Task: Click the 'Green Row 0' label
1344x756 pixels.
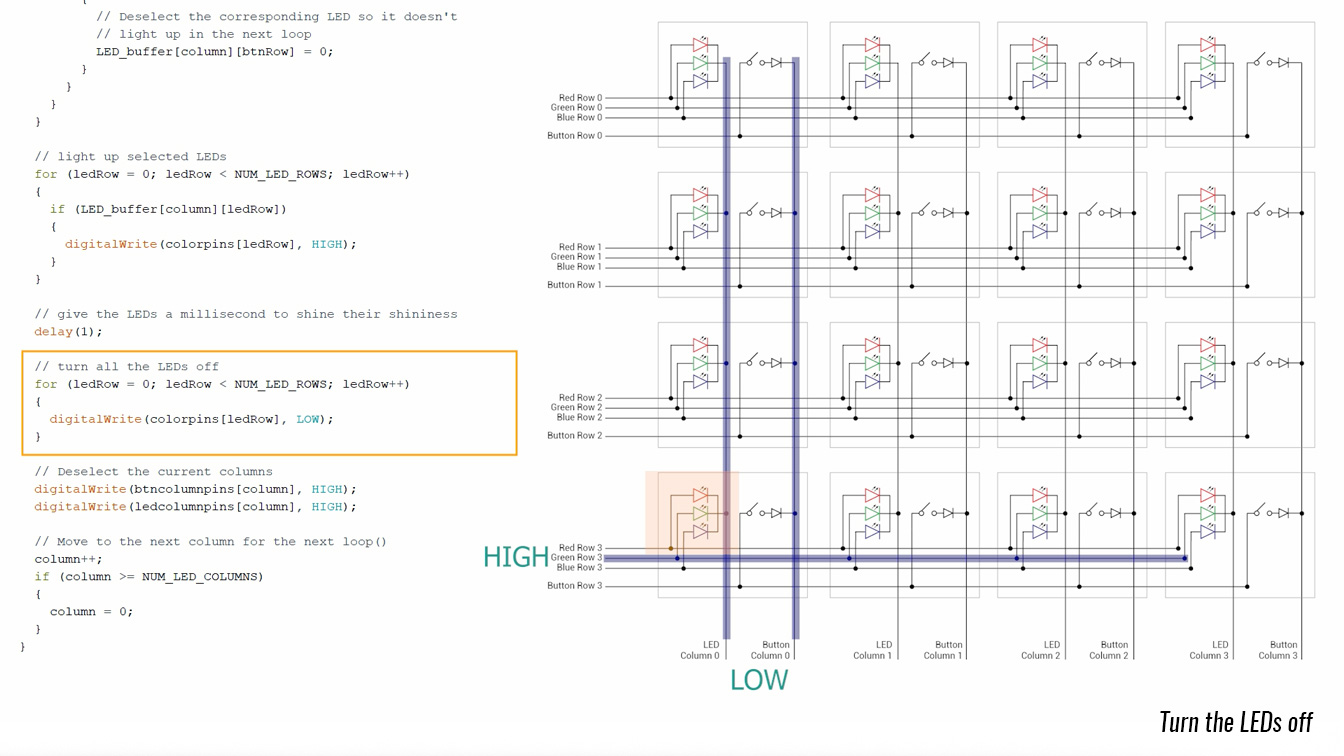Action: (576, 108)
